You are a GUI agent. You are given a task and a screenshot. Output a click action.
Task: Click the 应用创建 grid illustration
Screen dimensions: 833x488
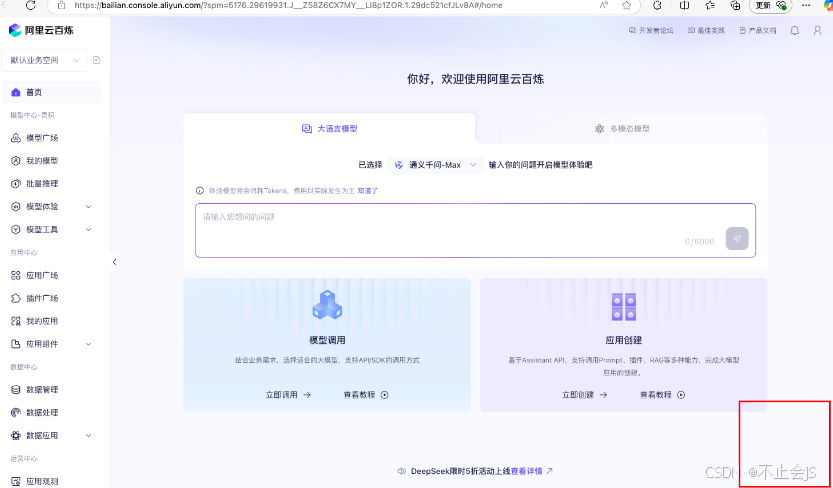tap(624, 306)
